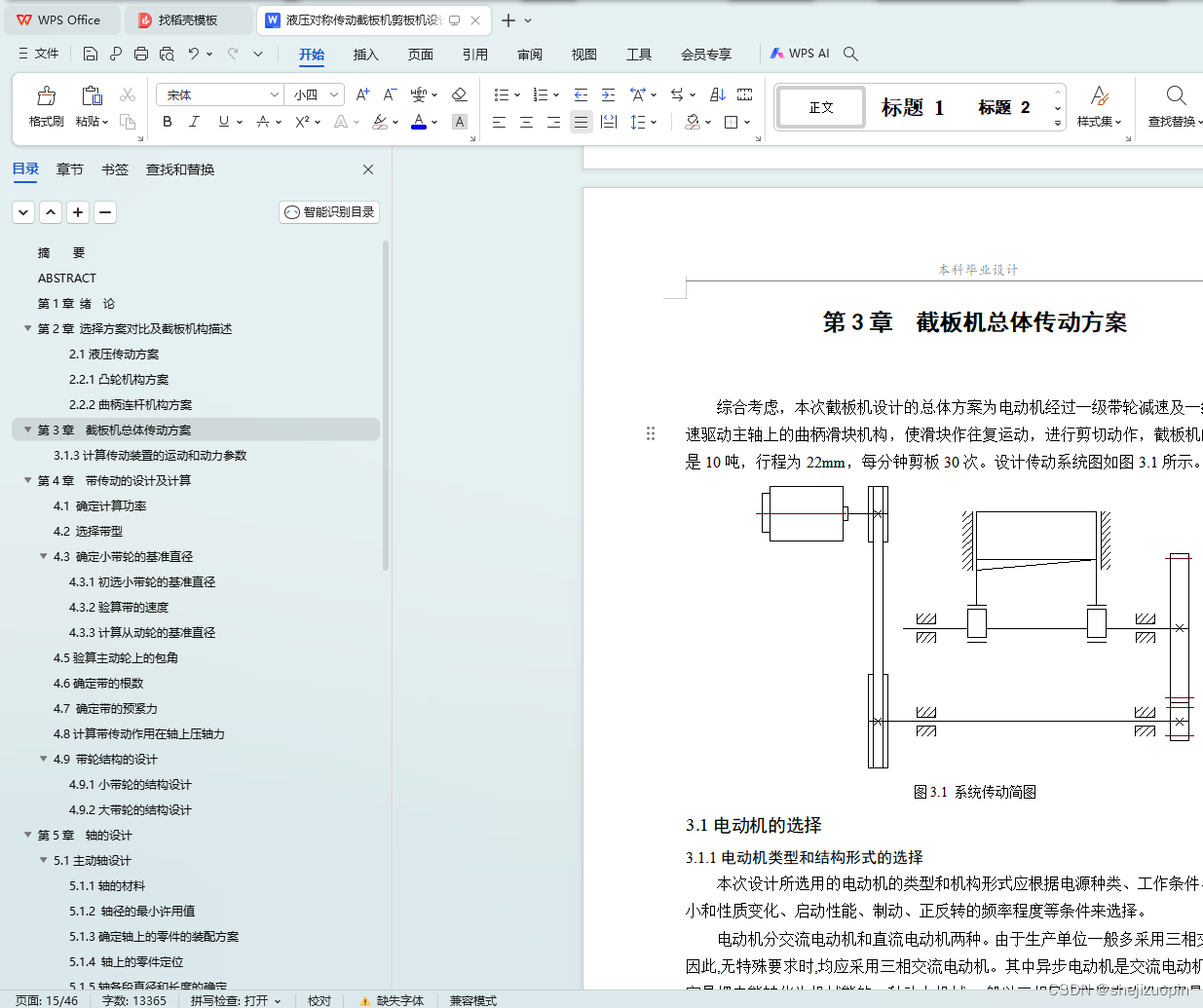Click the Format Painter (格式刷) brush icon

[x=46, y=95]
